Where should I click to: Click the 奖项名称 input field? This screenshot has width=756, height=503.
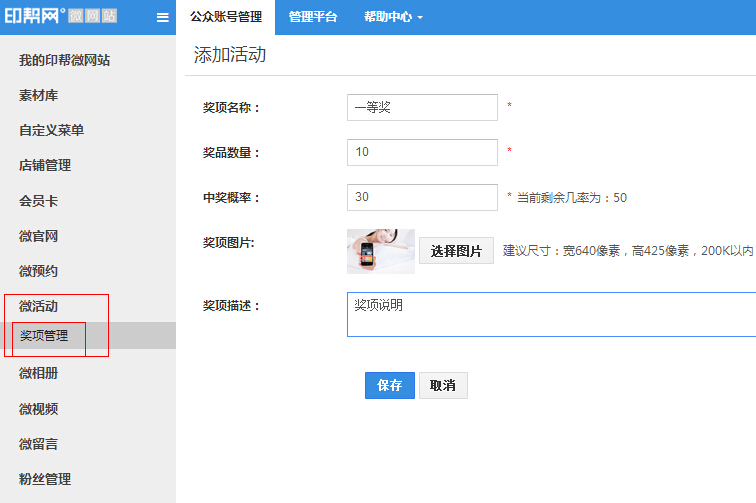pyautogui.click(x=422, y=107)
